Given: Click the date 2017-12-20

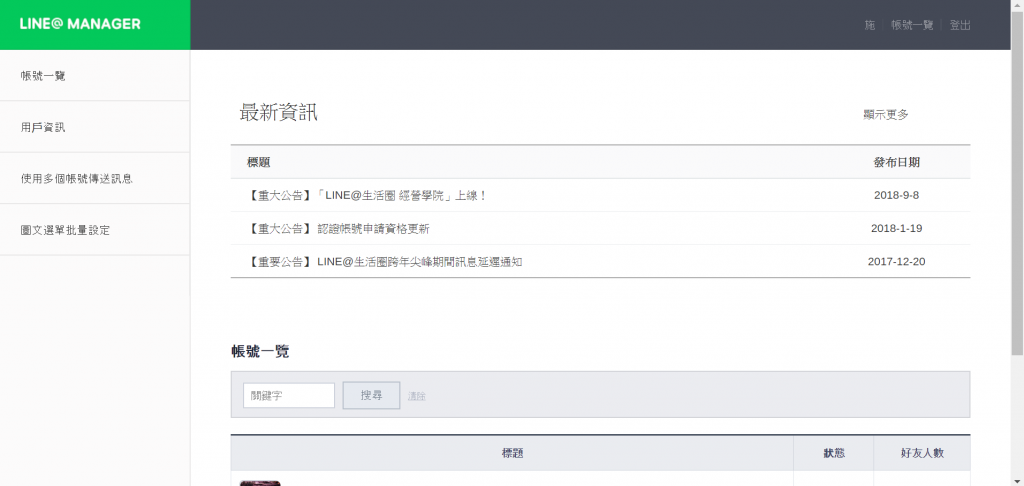Looking at the screenshot, I should click(896, 262).
